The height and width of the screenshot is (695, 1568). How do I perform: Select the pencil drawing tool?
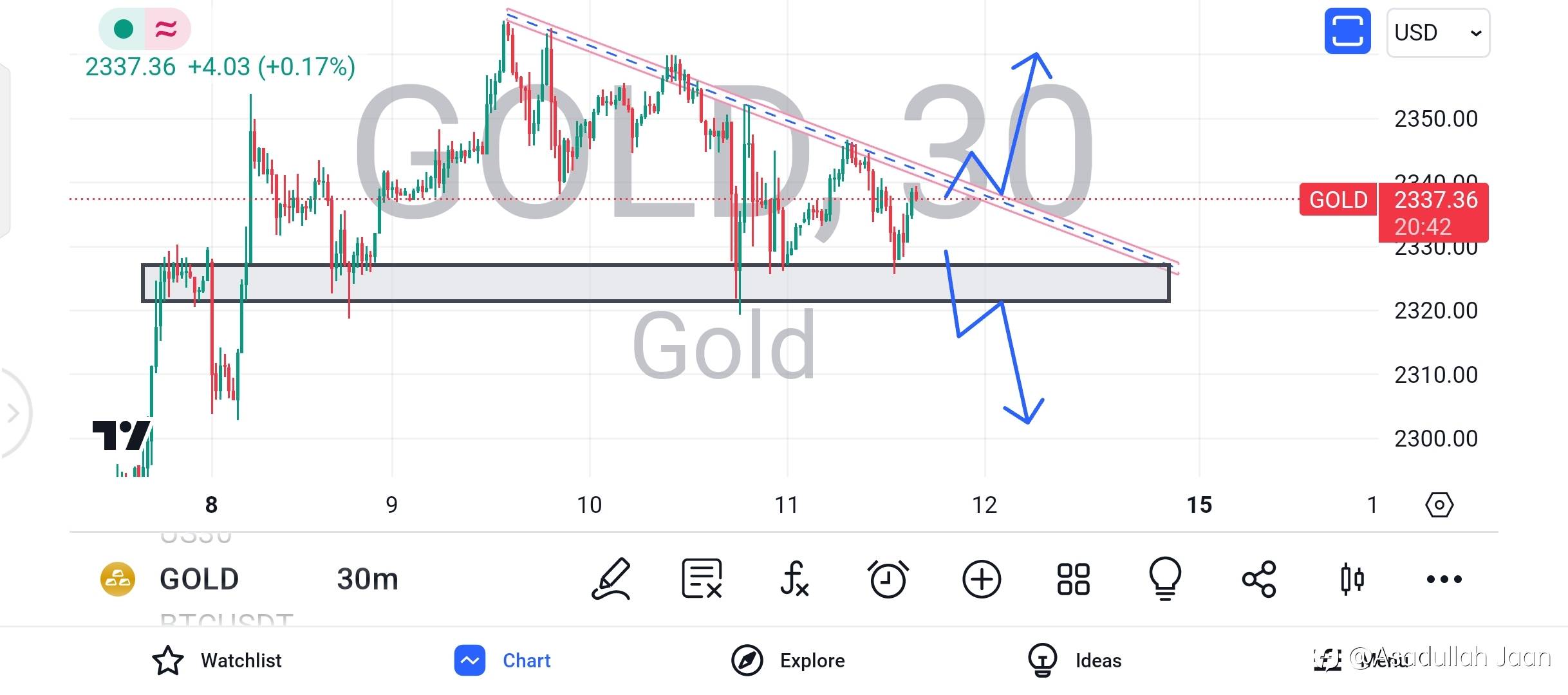coord(610,579)
